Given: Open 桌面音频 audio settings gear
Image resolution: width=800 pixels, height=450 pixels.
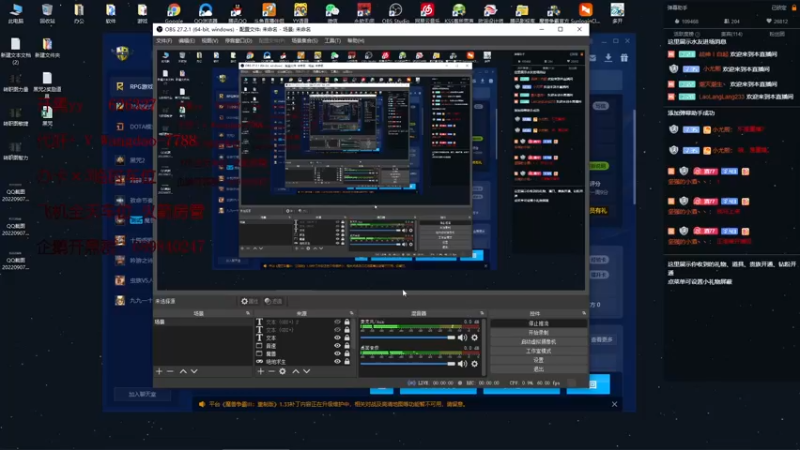Looking at the screenshot, I should pos(474,364).
